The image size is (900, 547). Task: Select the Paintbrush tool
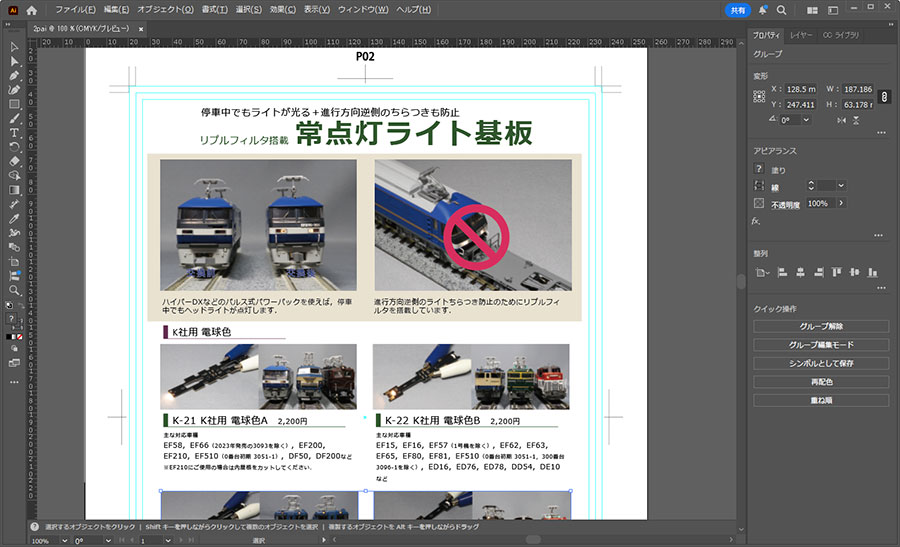tap(14, 119)
